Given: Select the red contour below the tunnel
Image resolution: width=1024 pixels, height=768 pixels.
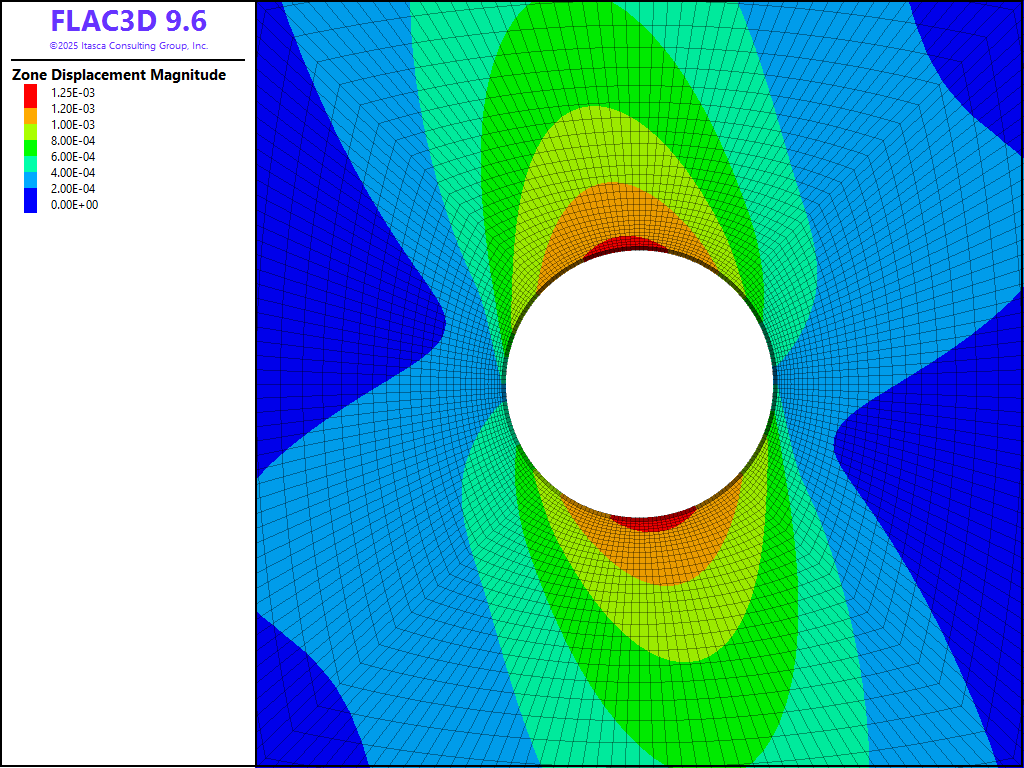Looking at the screenshot, I should [652, 521].
